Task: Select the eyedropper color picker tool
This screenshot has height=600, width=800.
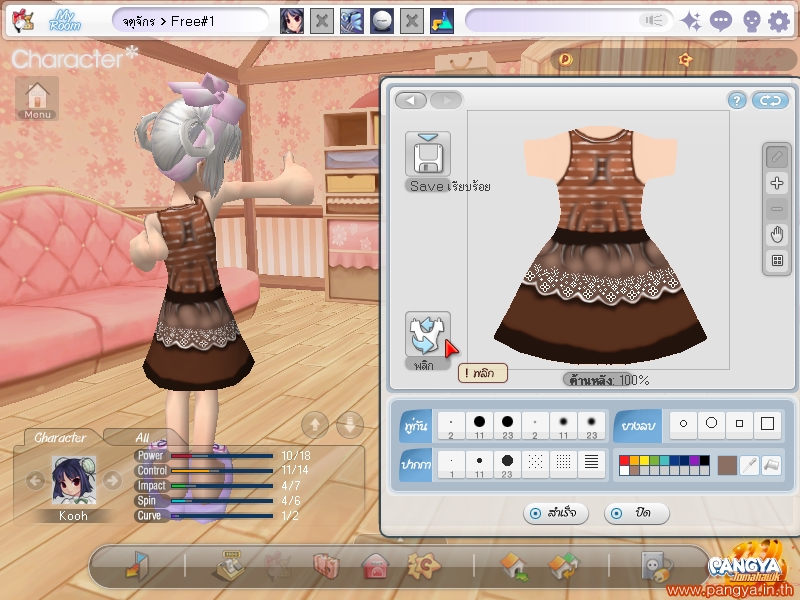Action: click(749, 465)
